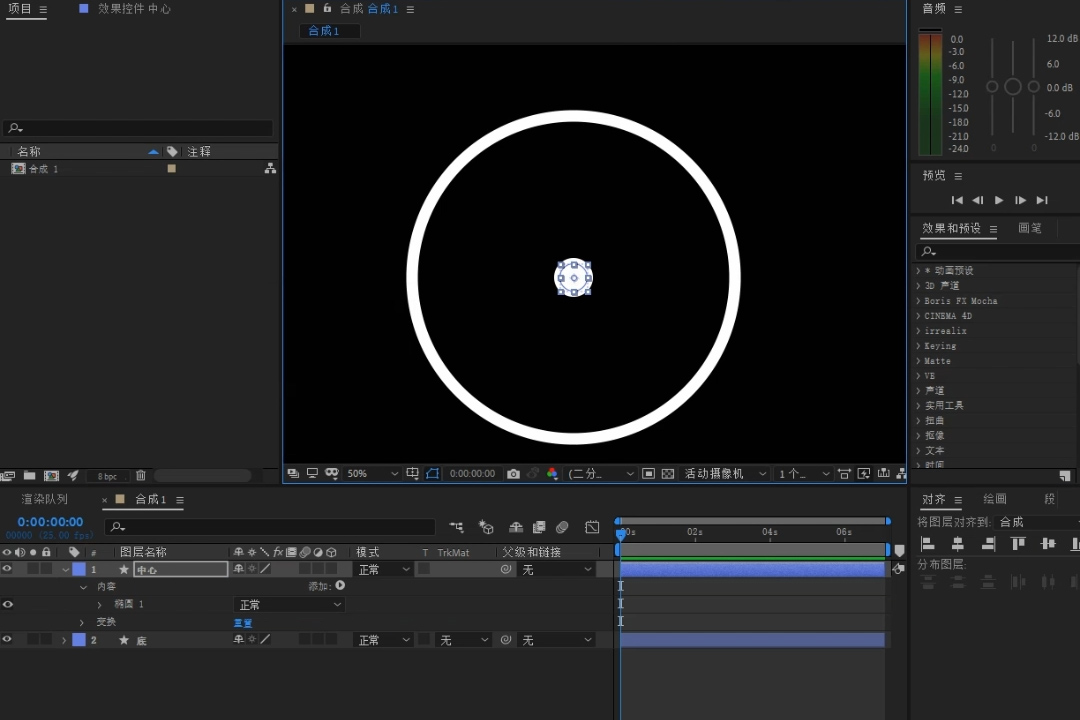Image resolution: width=1080 pixels, height=720 pixels.
Task: Click the 3D glasses preview icon in viewer
Action: 332,473
